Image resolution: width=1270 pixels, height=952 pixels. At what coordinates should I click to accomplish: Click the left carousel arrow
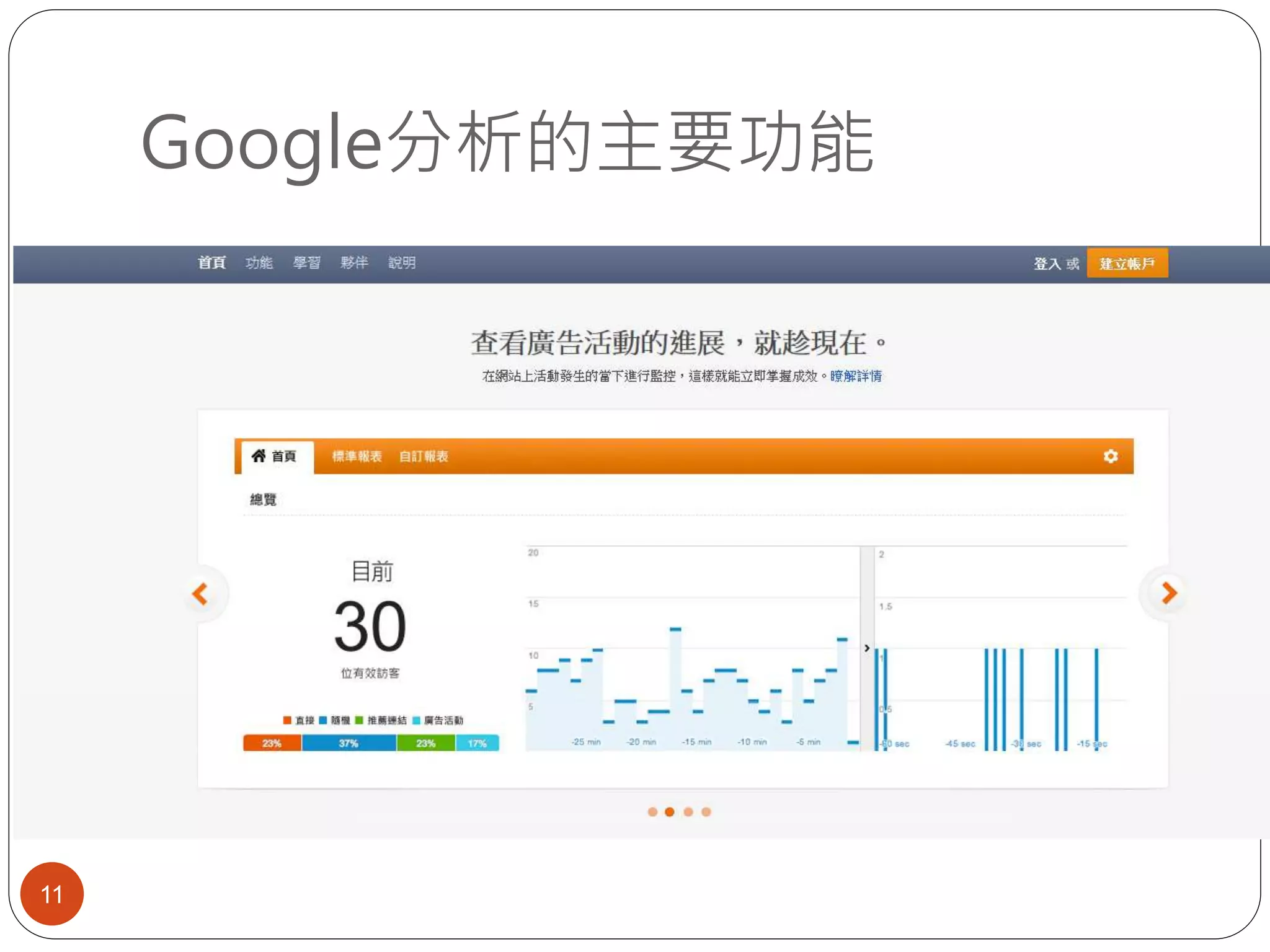(200, 594)
